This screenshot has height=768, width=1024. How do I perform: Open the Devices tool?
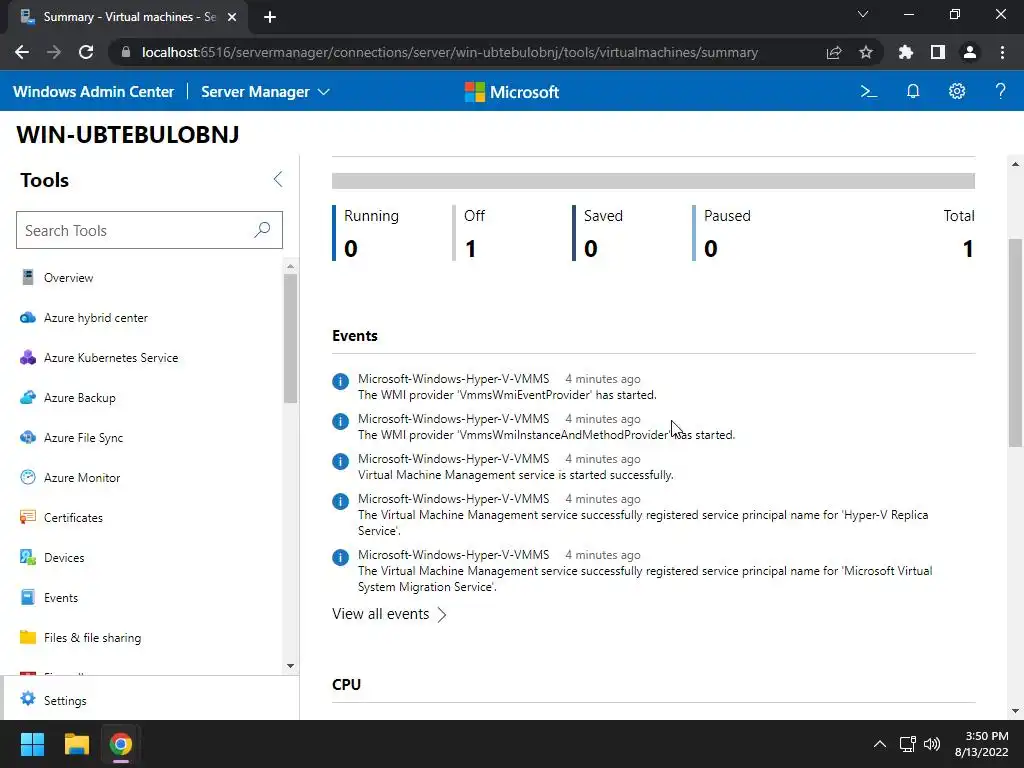click(x=64, y=558)
